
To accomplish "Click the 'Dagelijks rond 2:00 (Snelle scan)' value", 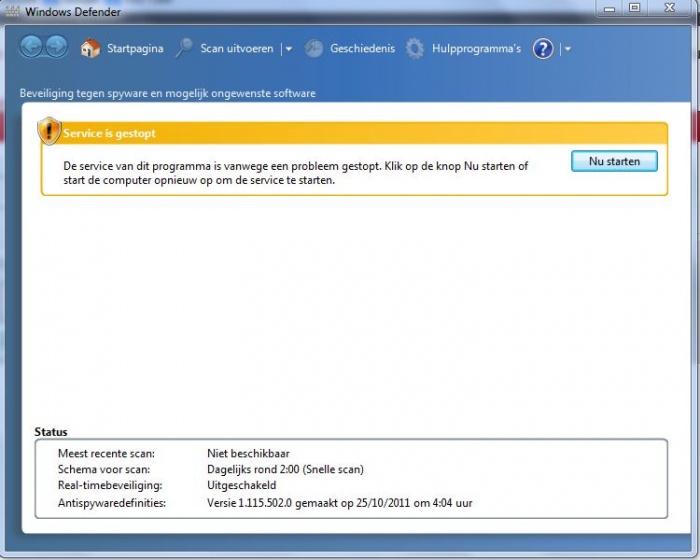I will click(285, 469).
